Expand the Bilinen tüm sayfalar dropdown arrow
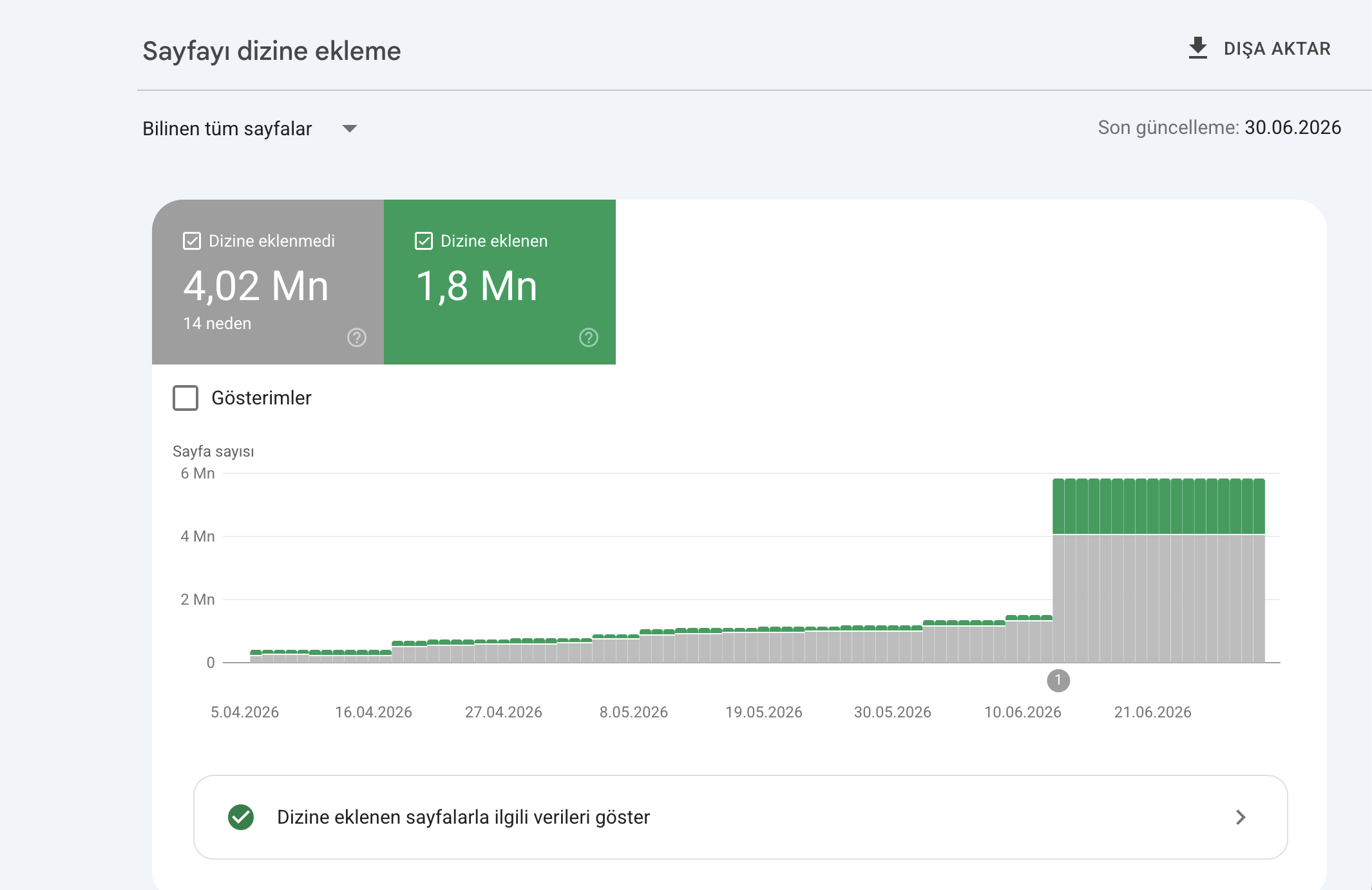The height and width of the screenshot is (890, 1372). pyautogui.click(x=350, y=129)
